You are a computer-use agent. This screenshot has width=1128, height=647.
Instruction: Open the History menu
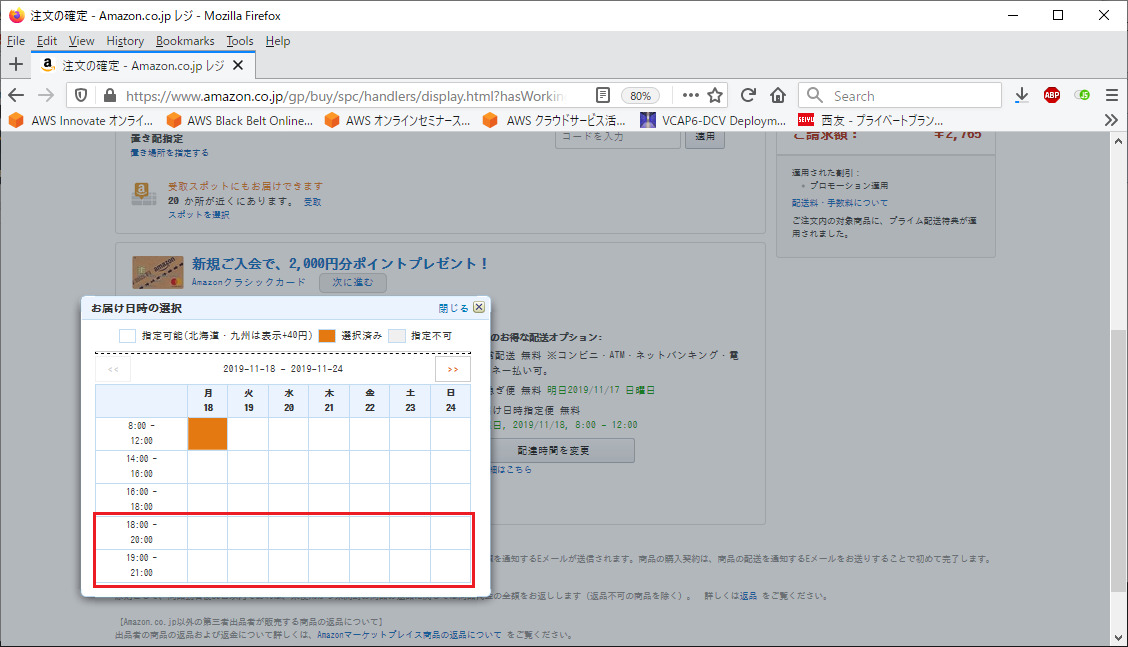coord(125,41)
